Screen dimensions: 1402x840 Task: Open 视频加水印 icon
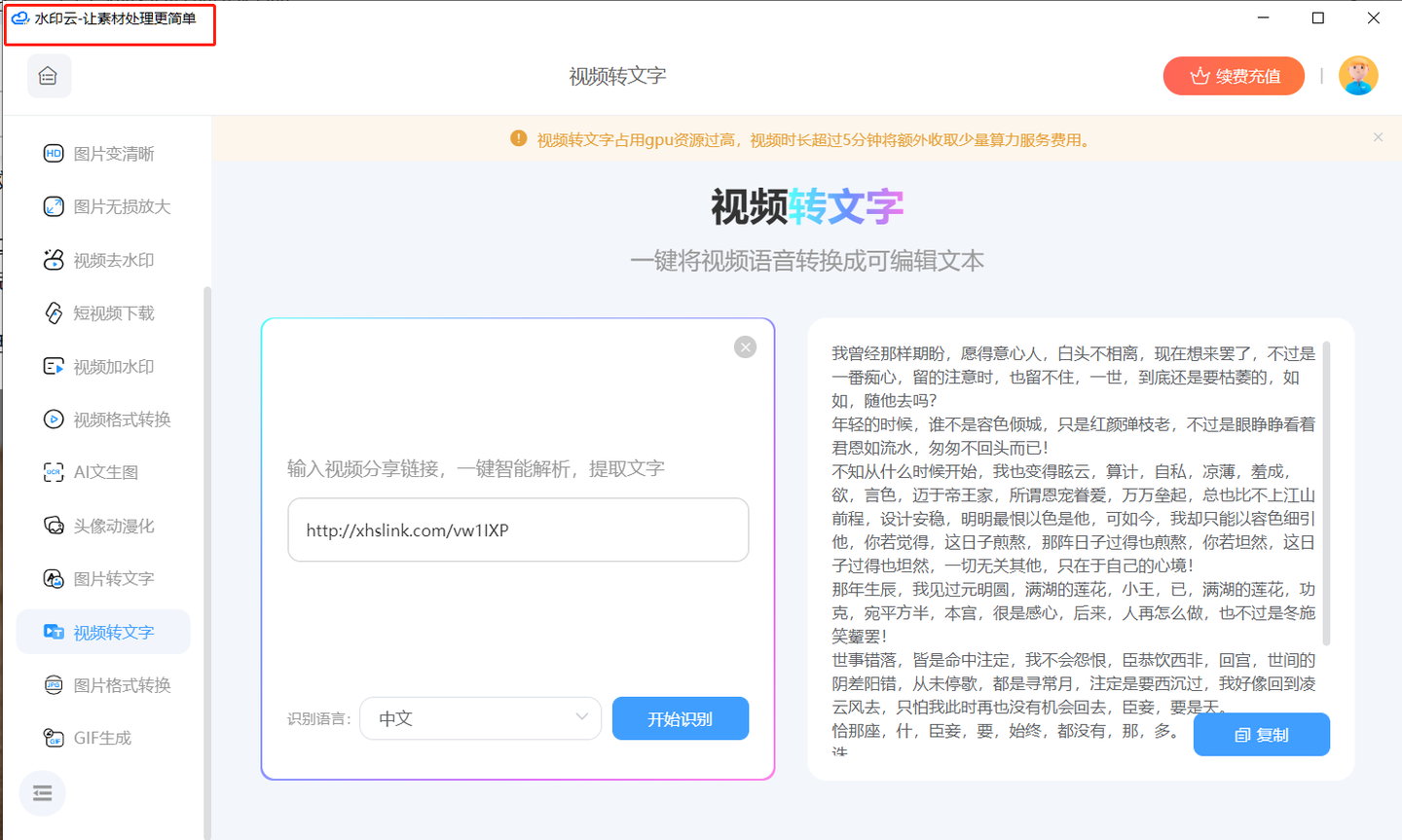(x=54, y=366)
